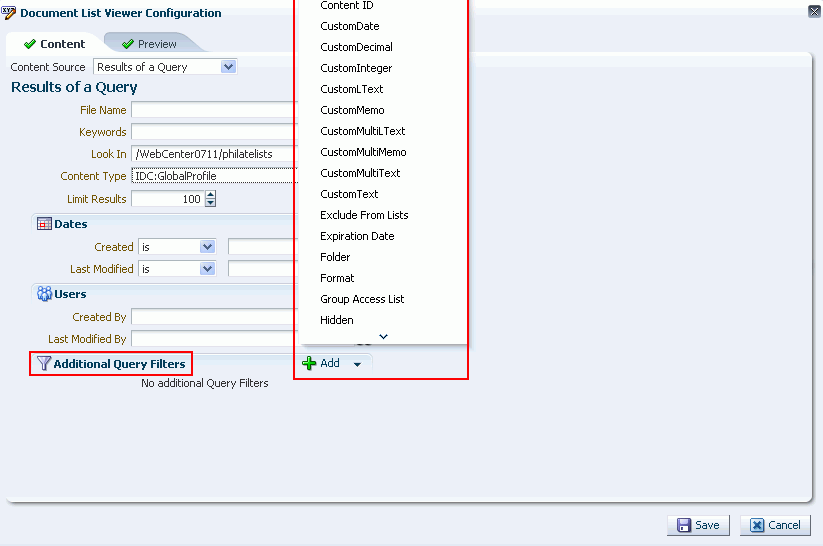This screenshot has height=546, width=823.
Task: Click the Results of a Query heading
Action: [74, 87]
